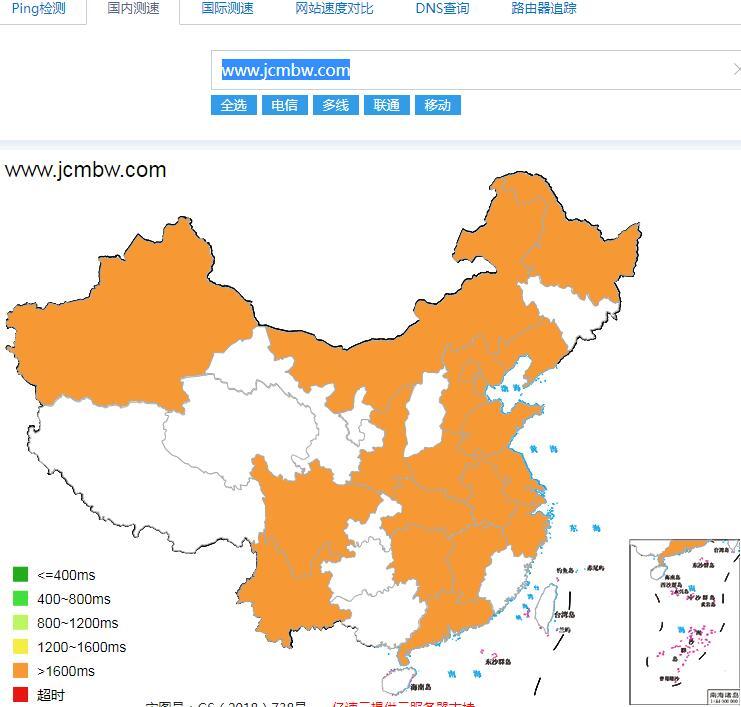Click the <=400ms legend label
Image resolution: width=741 pixels, height=707 pixels.
[66, 575]
